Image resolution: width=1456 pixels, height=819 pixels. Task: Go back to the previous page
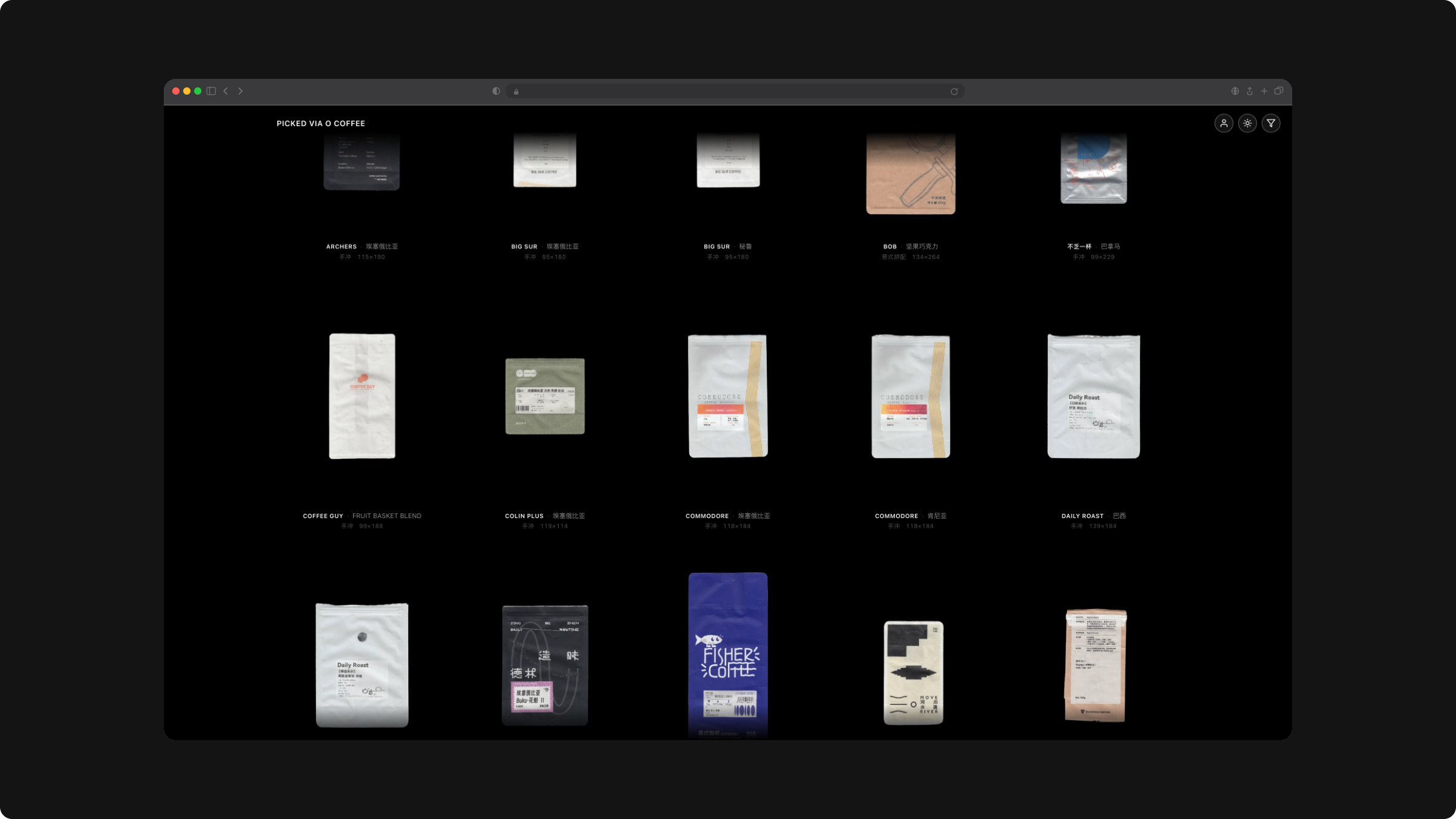(x=226, y=91)
